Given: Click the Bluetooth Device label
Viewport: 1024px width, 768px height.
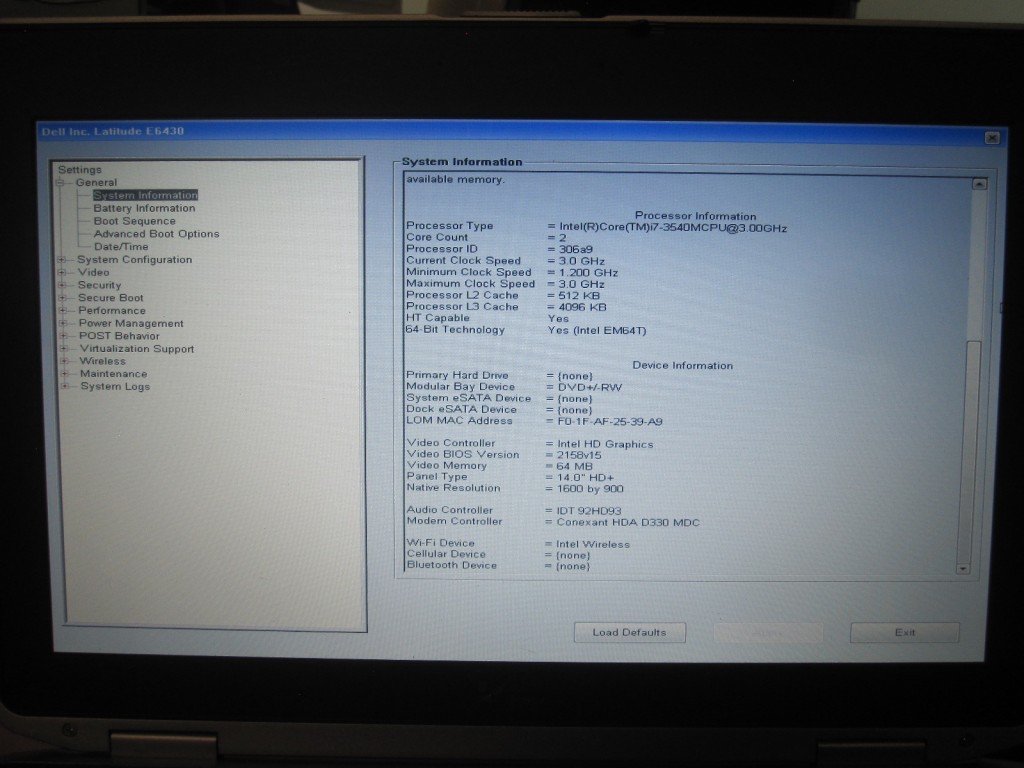Looking at the screenshot, I should 451,565.
